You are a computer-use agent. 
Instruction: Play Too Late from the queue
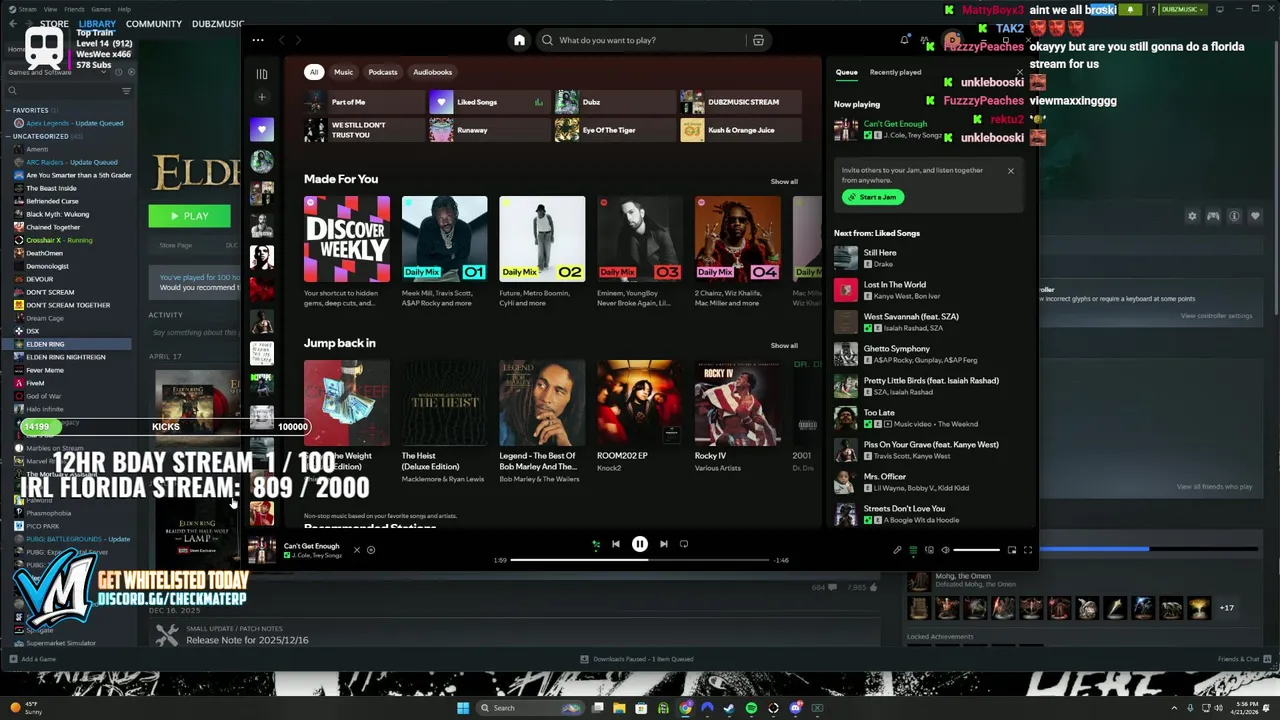point(930,418)
